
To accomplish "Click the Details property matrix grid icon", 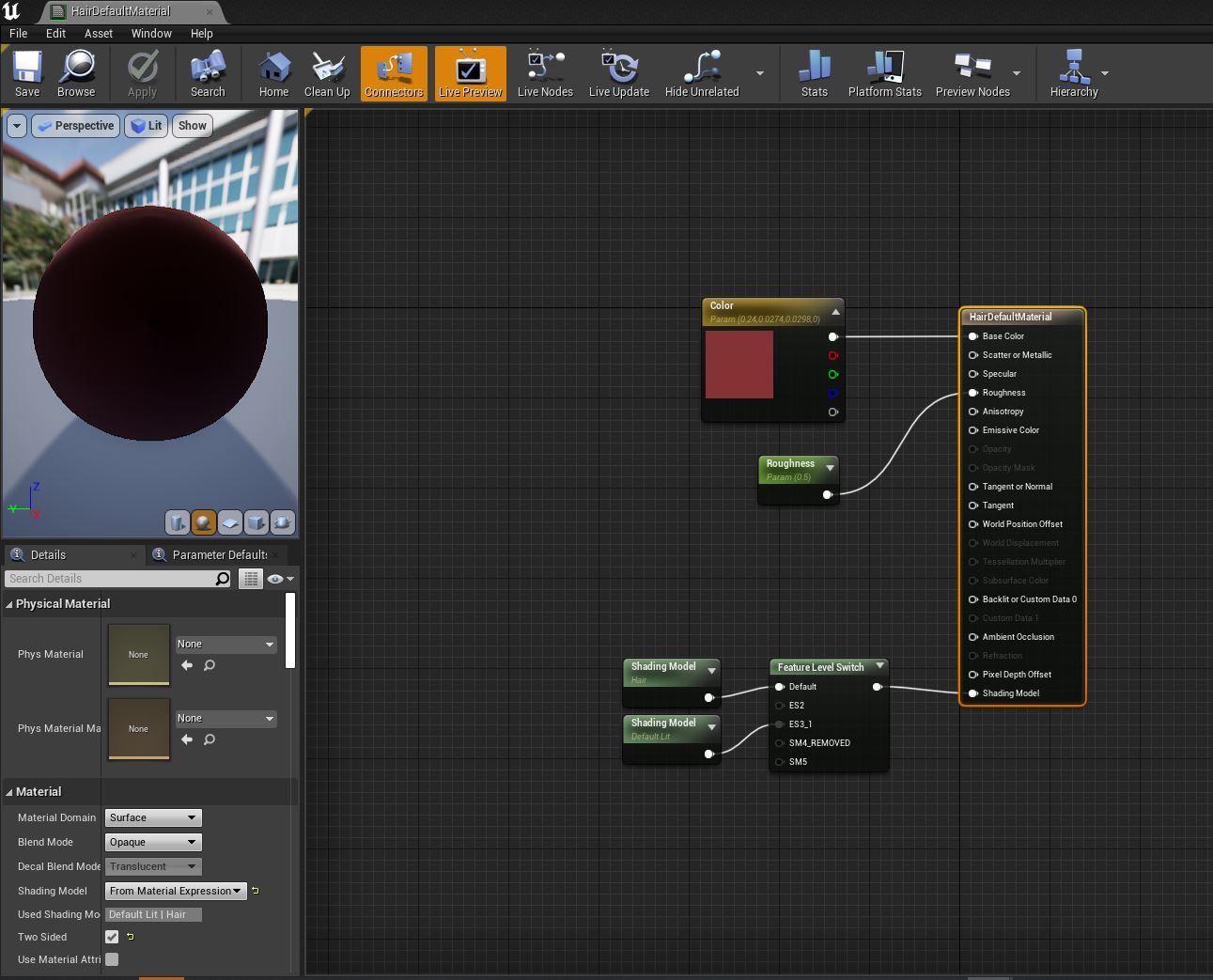I will pyautogui.click(x=250, y=579).
